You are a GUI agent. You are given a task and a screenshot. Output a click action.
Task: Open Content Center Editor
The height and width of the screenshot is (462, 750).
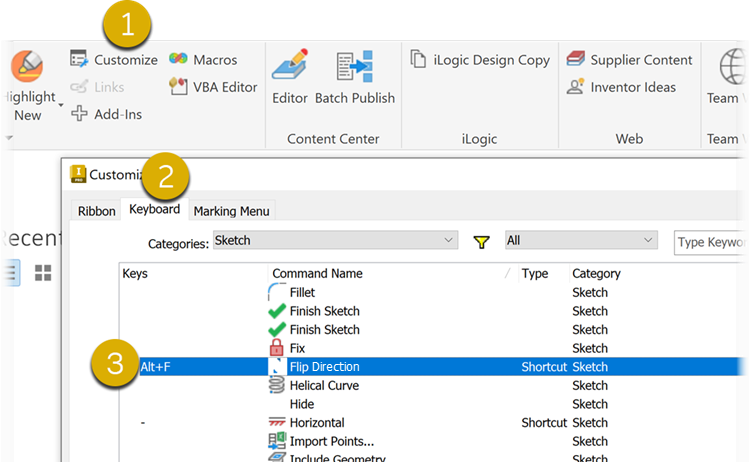pyautogui.click(x=290, y=77)
